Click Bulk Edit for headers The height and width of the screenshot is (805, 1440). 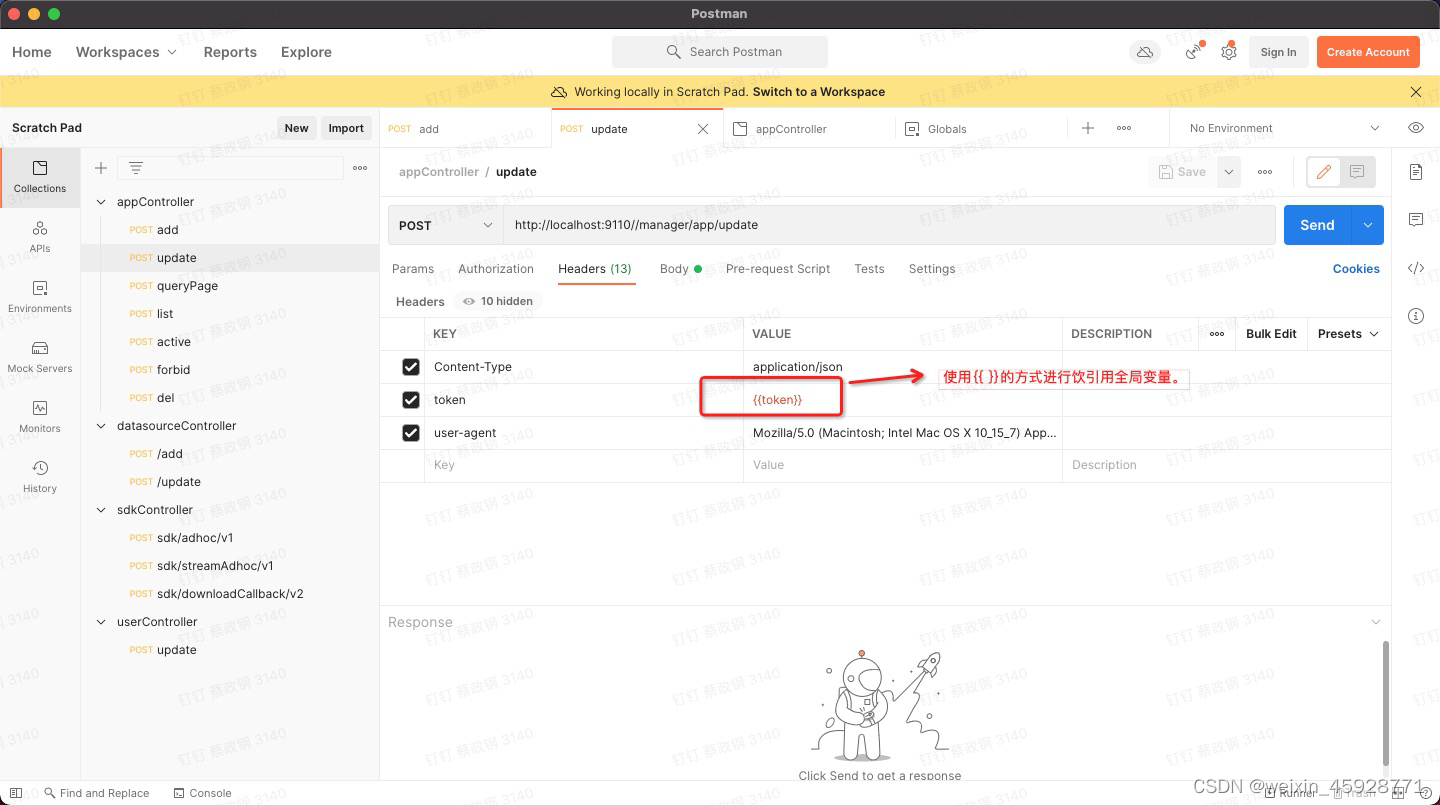[1271, 334]
